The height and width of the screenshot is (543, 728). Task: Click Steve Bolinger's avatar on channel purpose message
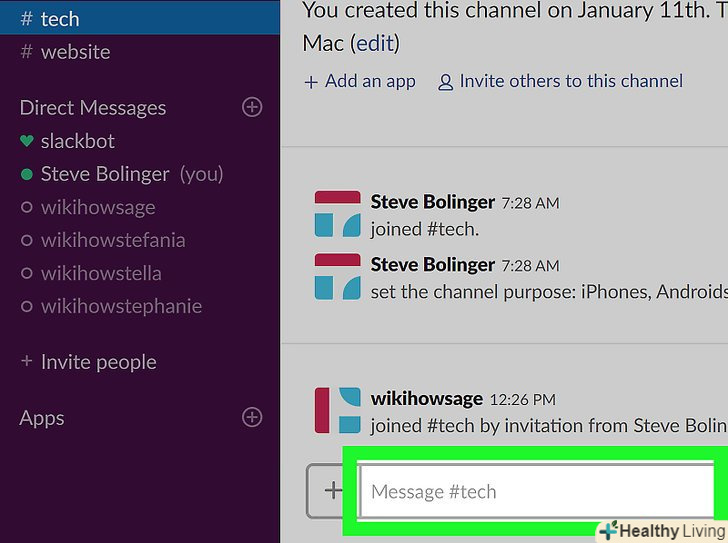click(337, 276)
